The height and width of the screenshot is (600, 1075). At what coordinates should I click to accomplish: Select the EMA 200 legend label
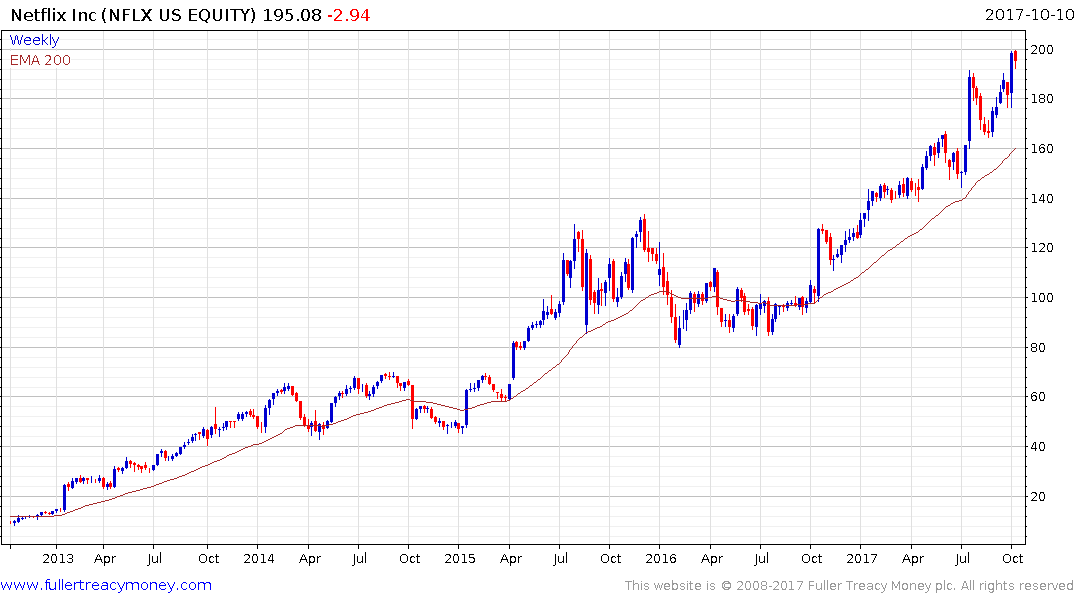[40, 60]
